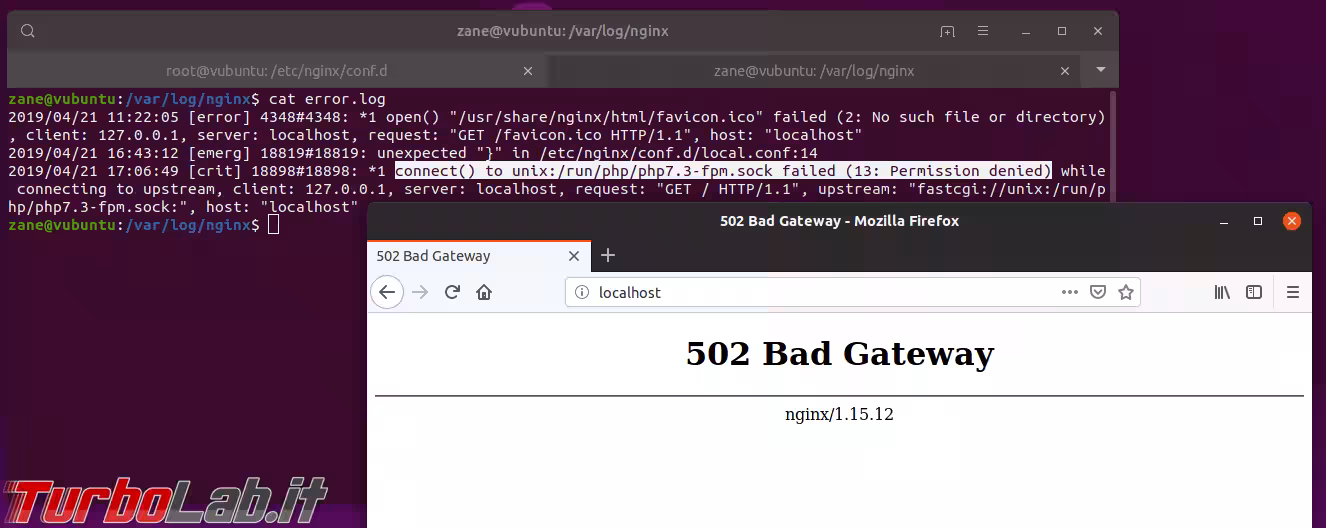Screen dimensions: 1326x528
Task: Open a new terminal tab with plus icon
Action: click(x=947, y=31)
